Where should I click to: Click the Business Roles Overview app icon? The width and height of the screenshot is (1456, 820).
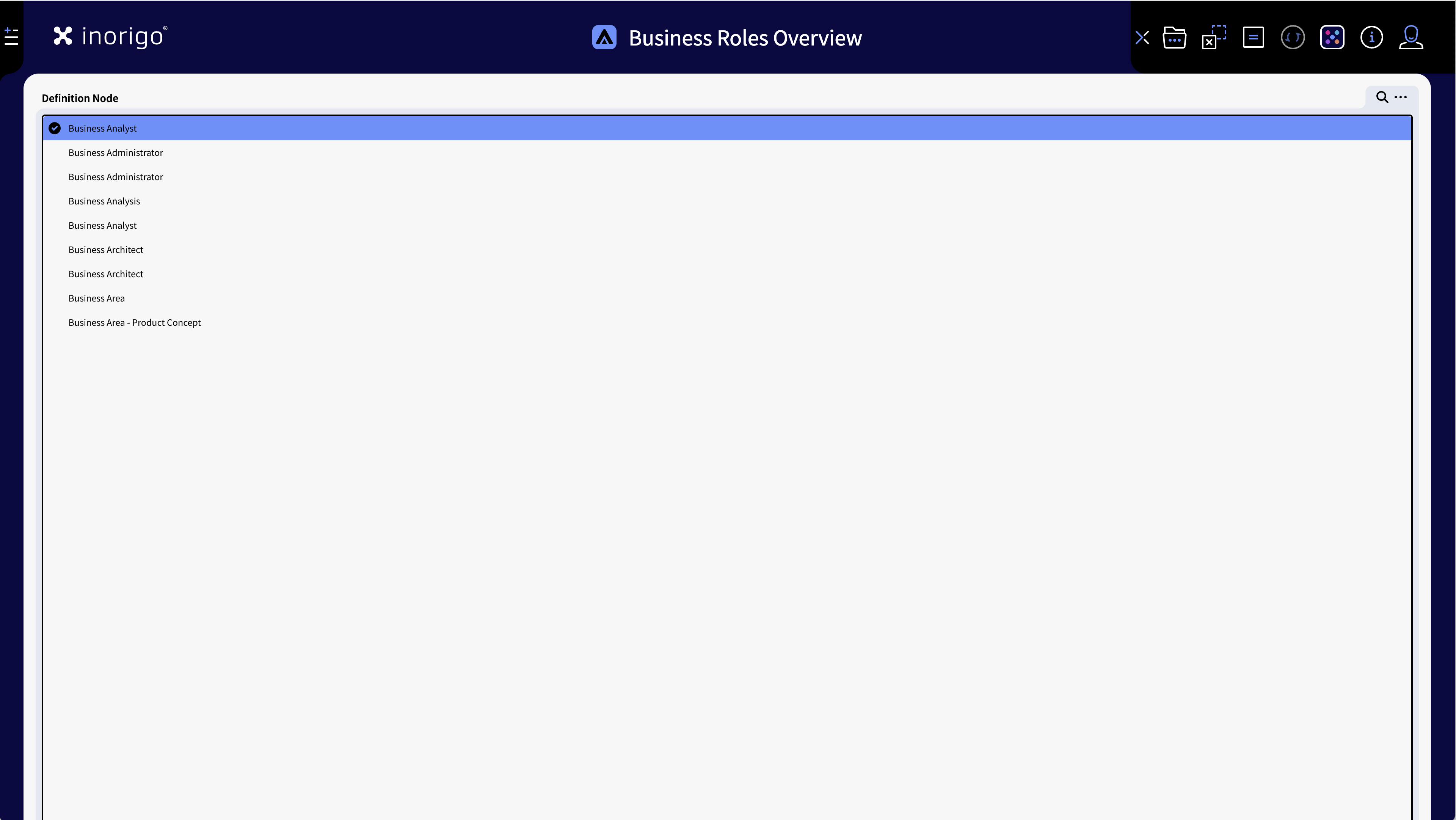604,38
